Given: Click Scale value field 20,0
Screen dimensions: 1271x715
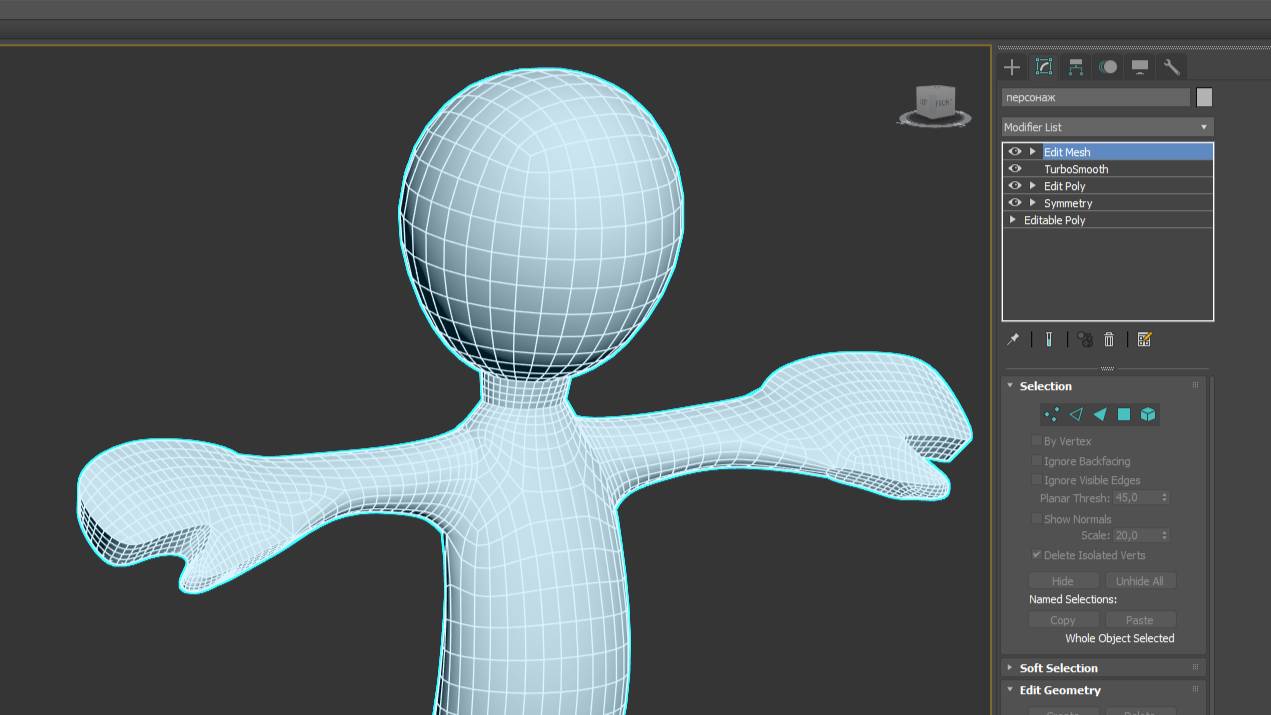Looking at the screenshot, I should point(1136,535).
